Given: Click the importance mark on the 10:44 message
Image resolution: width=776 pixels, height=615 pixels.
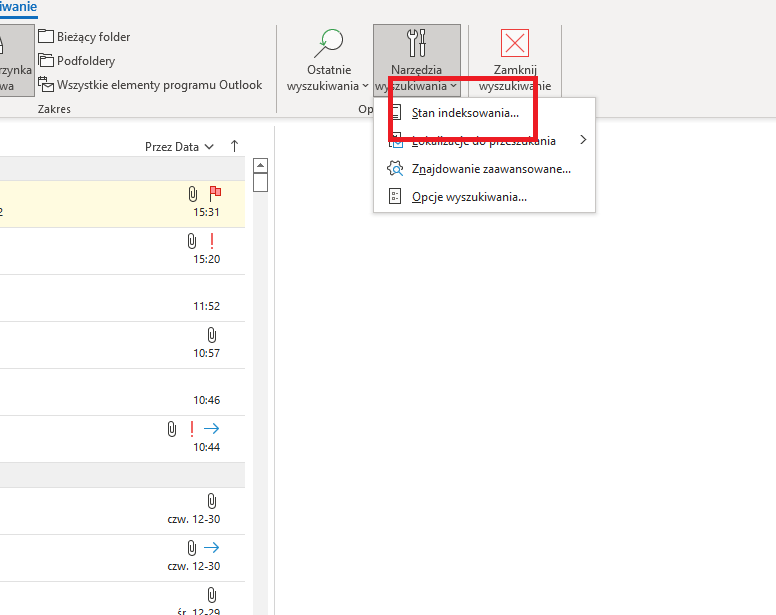Looking at the screenshot, I should [x=192, y=429].
